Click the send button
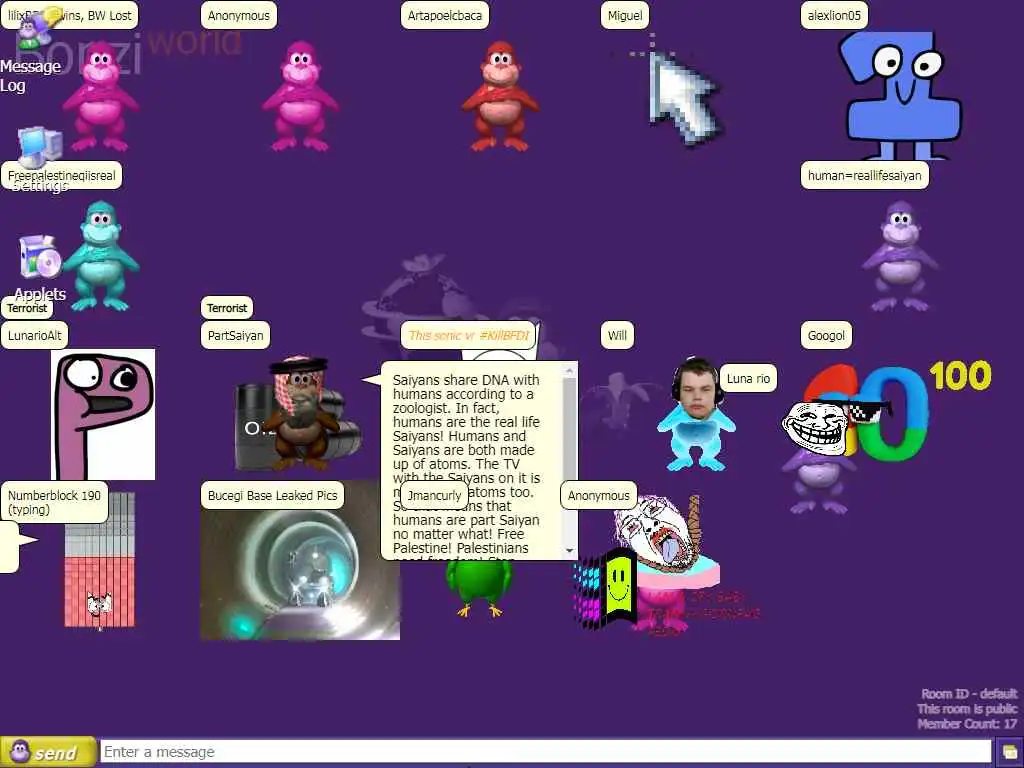The height and width of the screenshot is (768, 1024). tap(48, 752)
